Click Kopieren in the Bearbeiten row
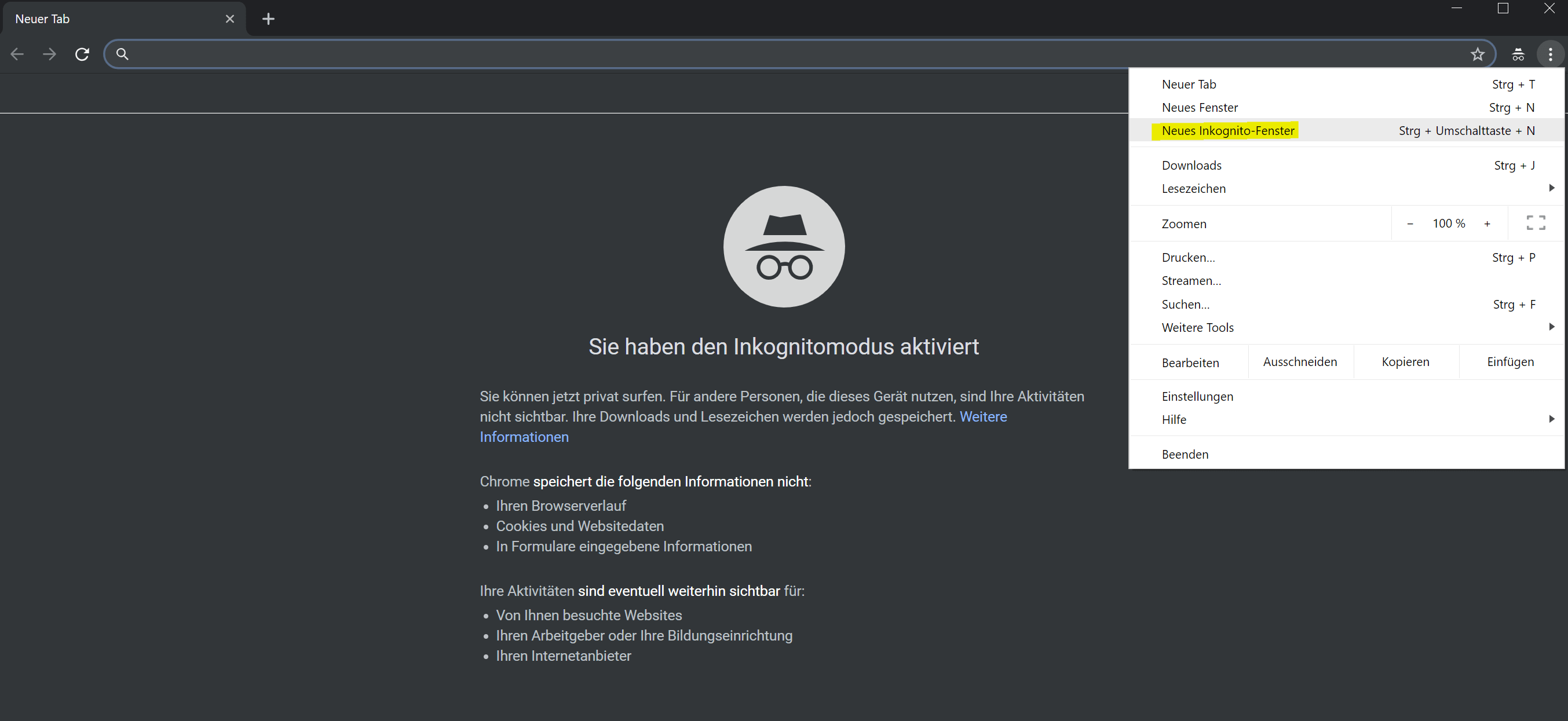The width and height of the screenshot is (1568, 721). (1405, 362)
